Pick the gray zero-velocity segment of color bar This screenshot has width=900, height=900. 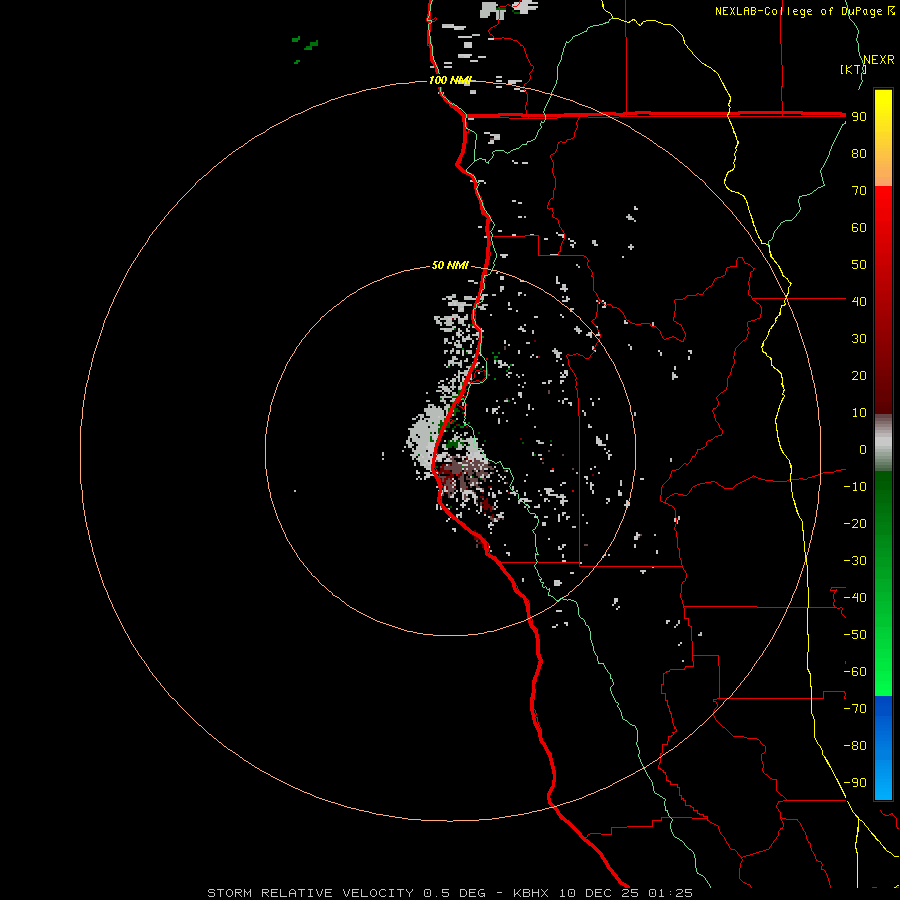pos(883,443)
